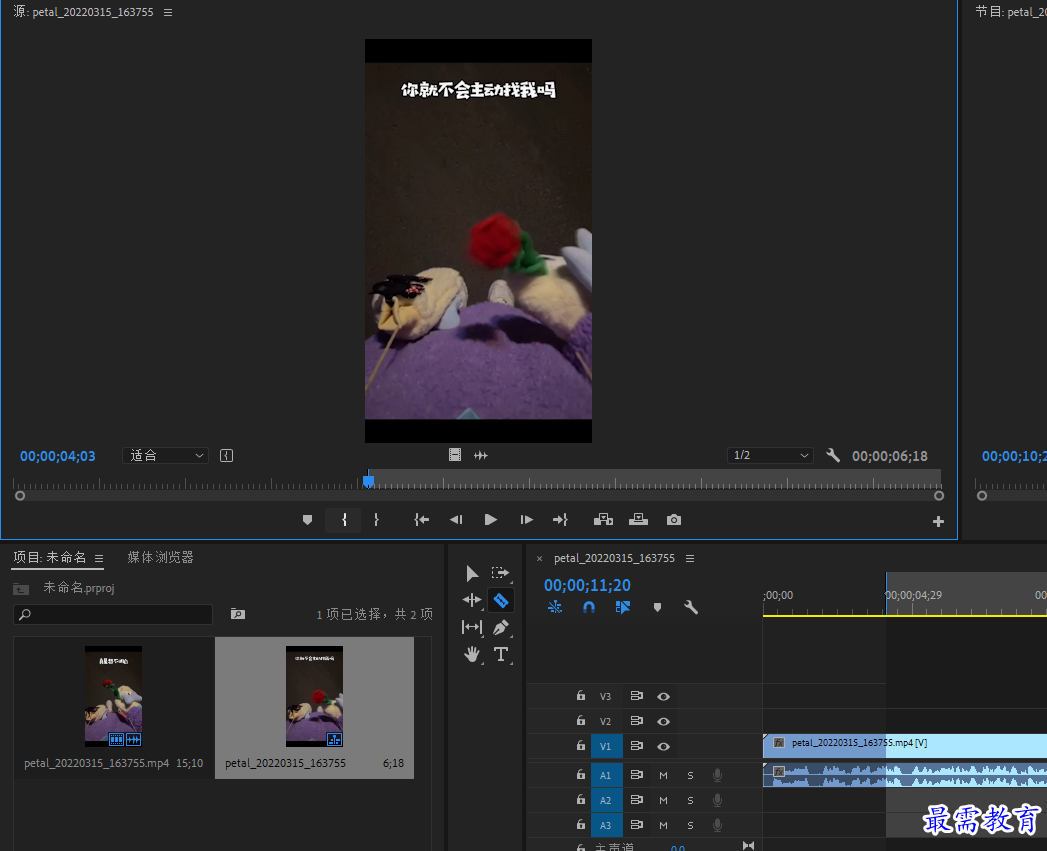Click the Insert edit button

point(603,520)
